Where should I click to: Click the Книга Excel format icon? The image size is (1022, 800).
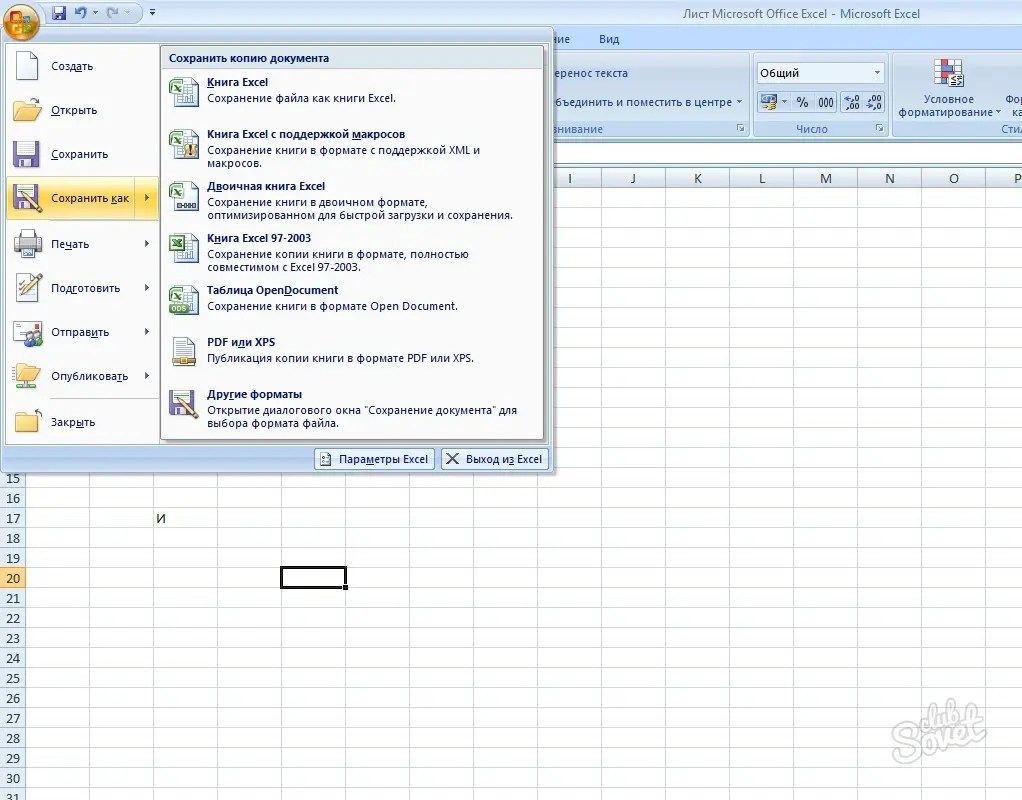[x=184, y=91]
